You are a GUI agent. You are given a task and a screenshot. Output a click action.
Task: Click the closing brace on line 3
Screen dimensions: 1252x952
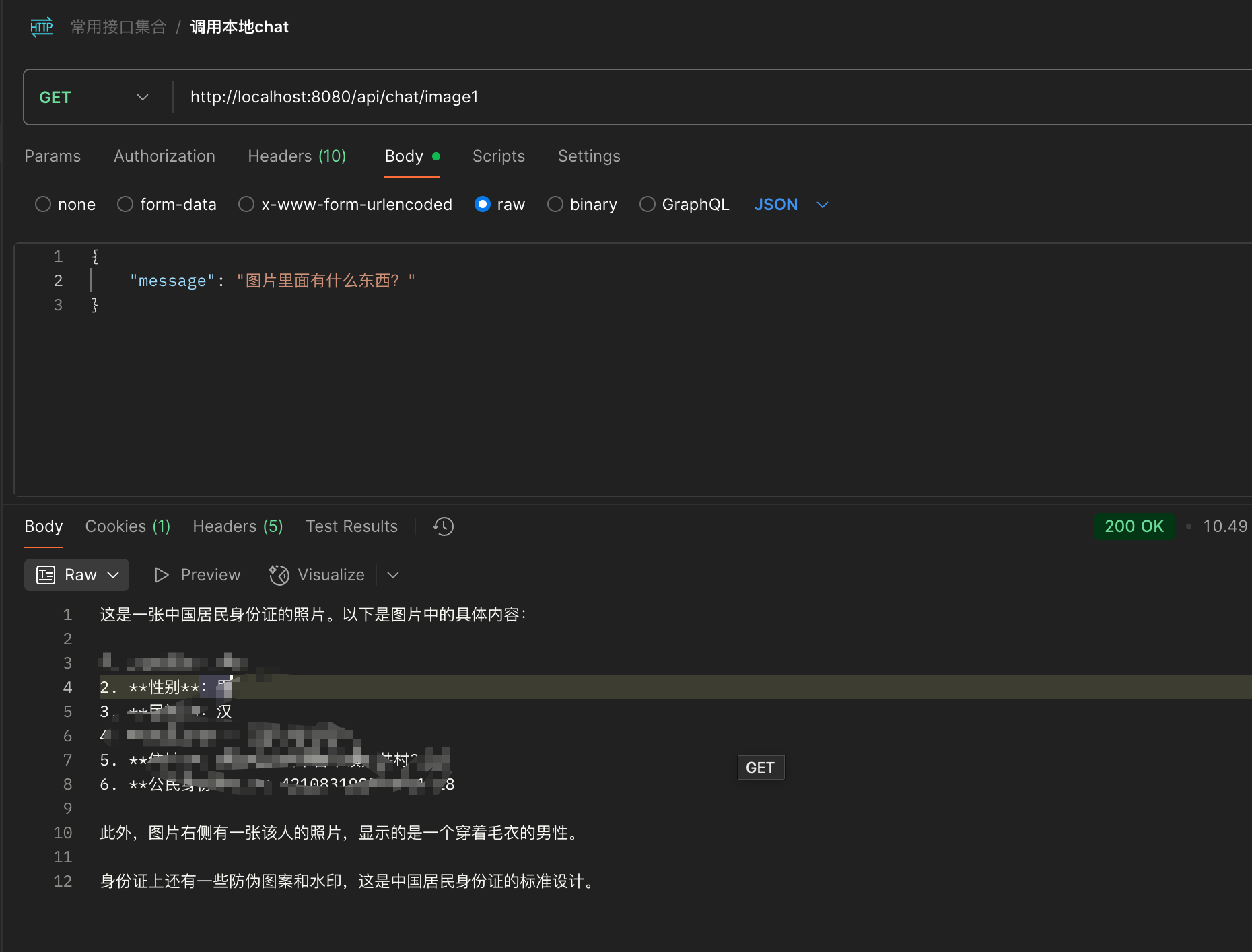tap(95, 305)
